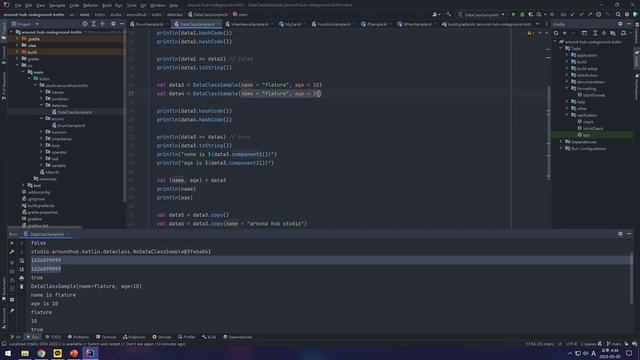Image resolution: width=640 pixels, height=360 pixels.
Task: Hide the Project panel with minus icon
Action: pyautogui.click(x=121, y=24)
